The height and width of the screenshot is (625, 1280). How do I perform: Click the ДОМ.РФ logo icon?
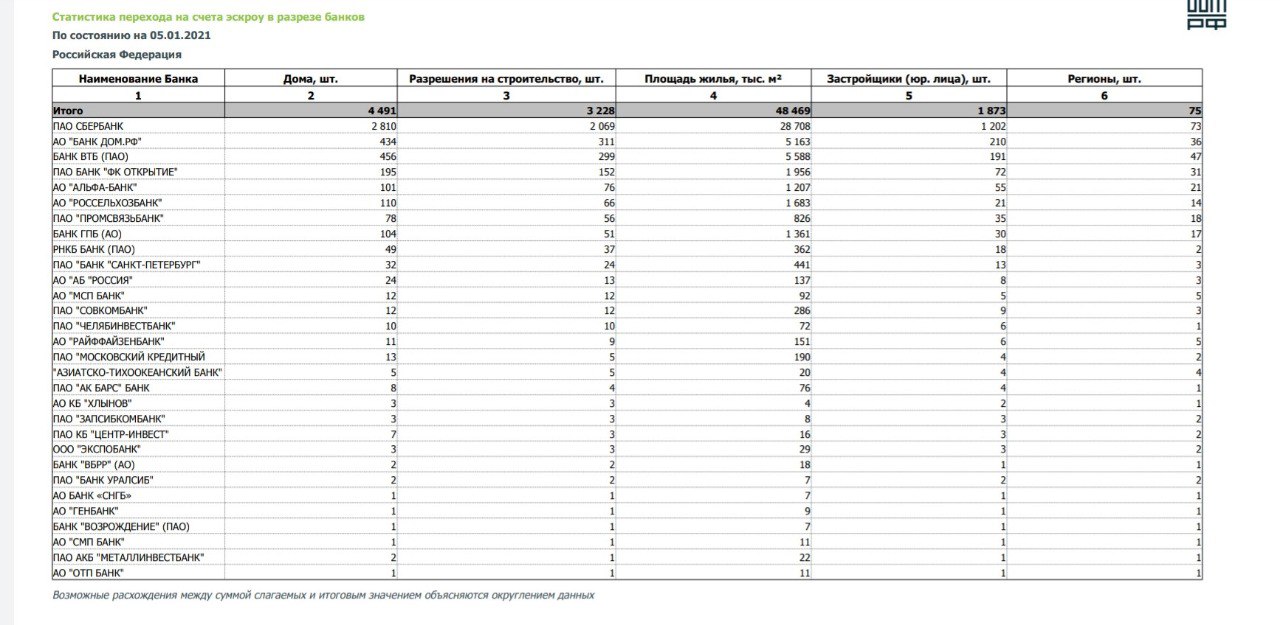[1206, 14]
